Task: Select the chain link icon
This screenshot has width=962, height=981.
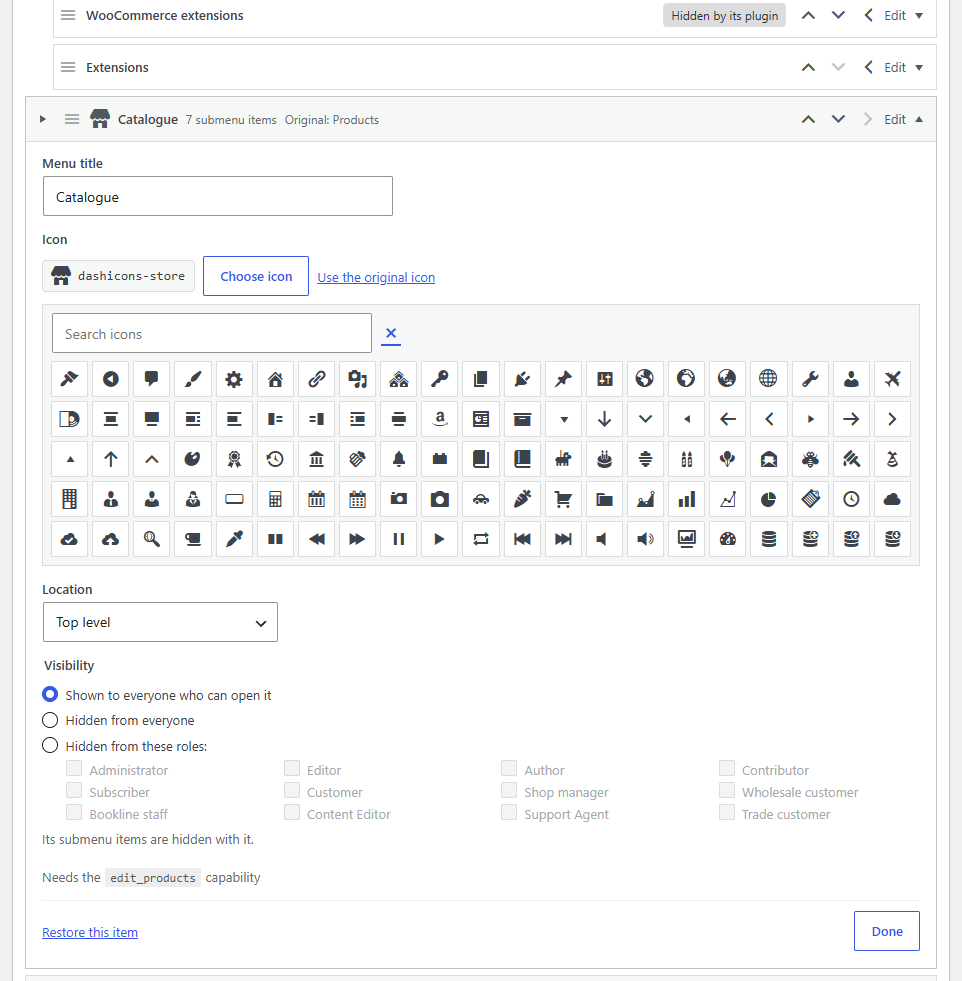Action: click(316, 379)
